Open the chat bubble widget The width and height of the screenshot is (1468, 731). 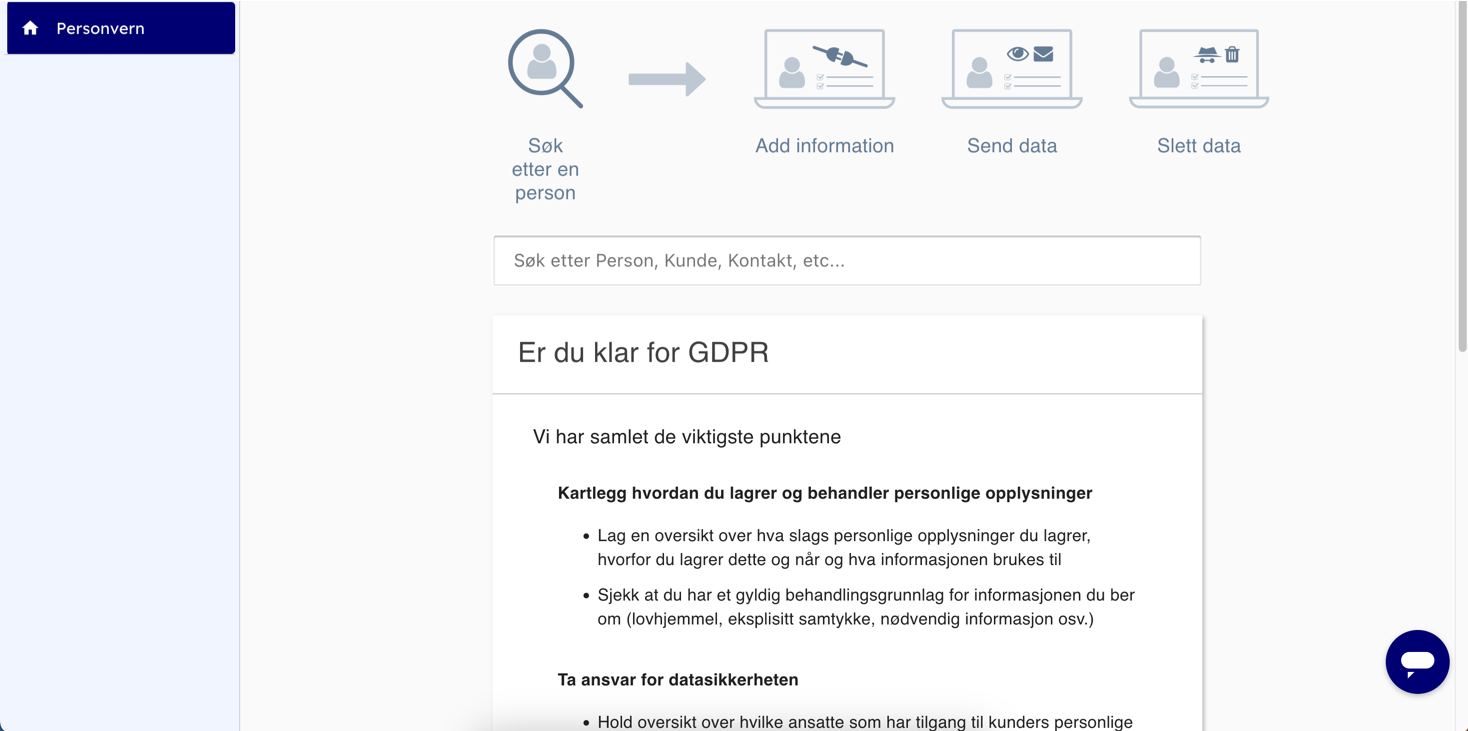coord(1417,661)
